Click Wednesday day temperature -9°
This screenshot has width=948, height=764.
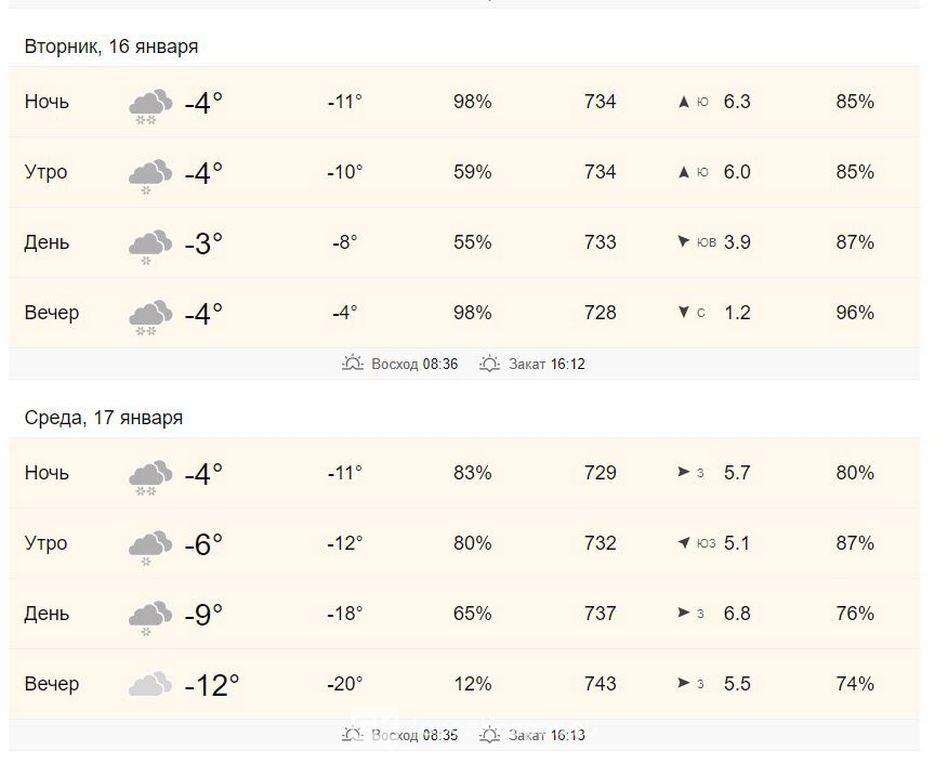204,614
